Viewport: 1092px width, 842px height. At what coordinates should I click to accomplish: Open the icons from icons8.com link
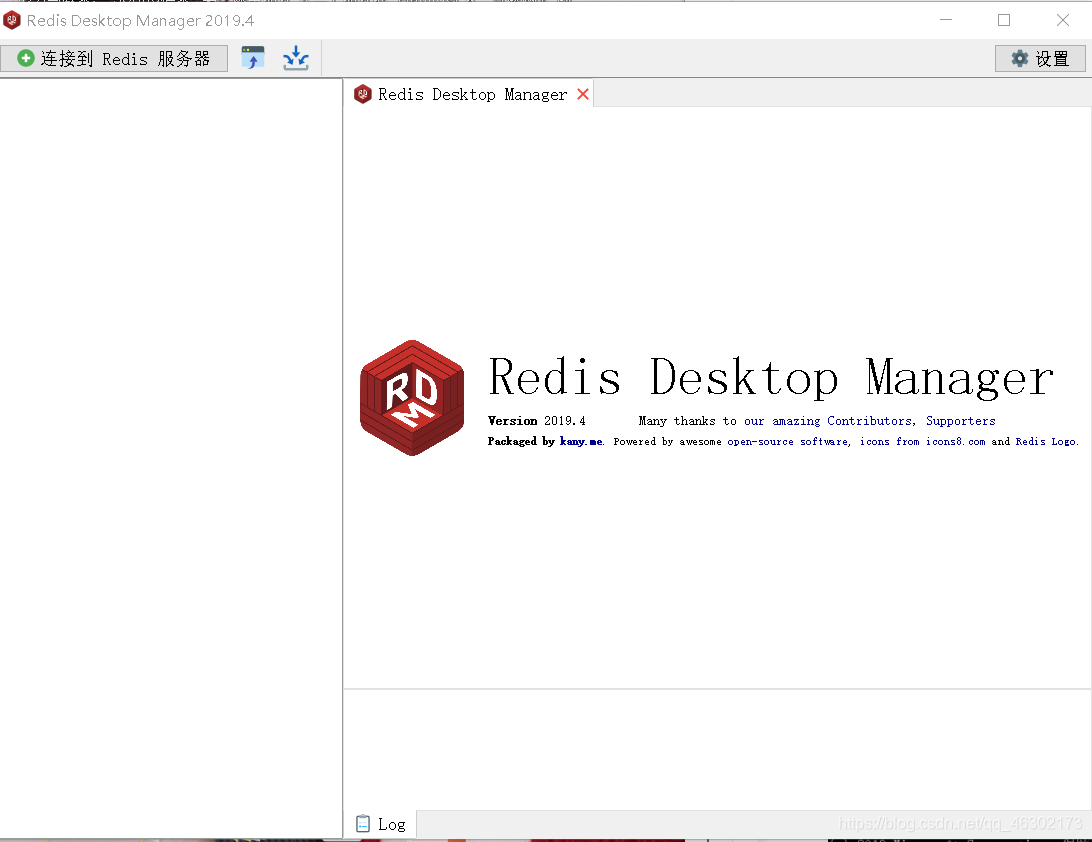[x=922, y=442]
